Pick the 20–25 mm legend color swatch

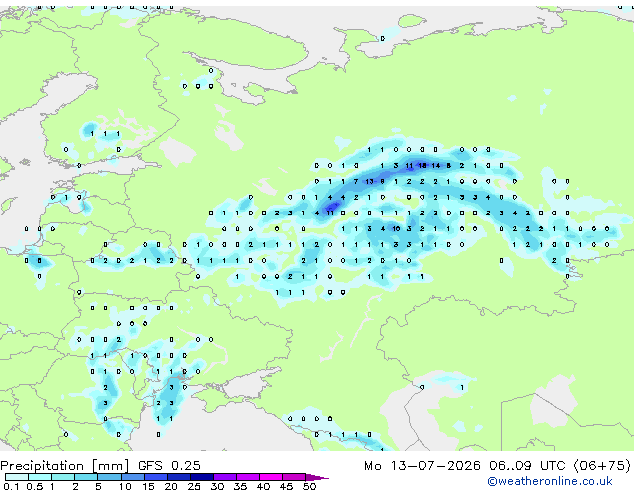pyautogui.click(x=178, y=477)
